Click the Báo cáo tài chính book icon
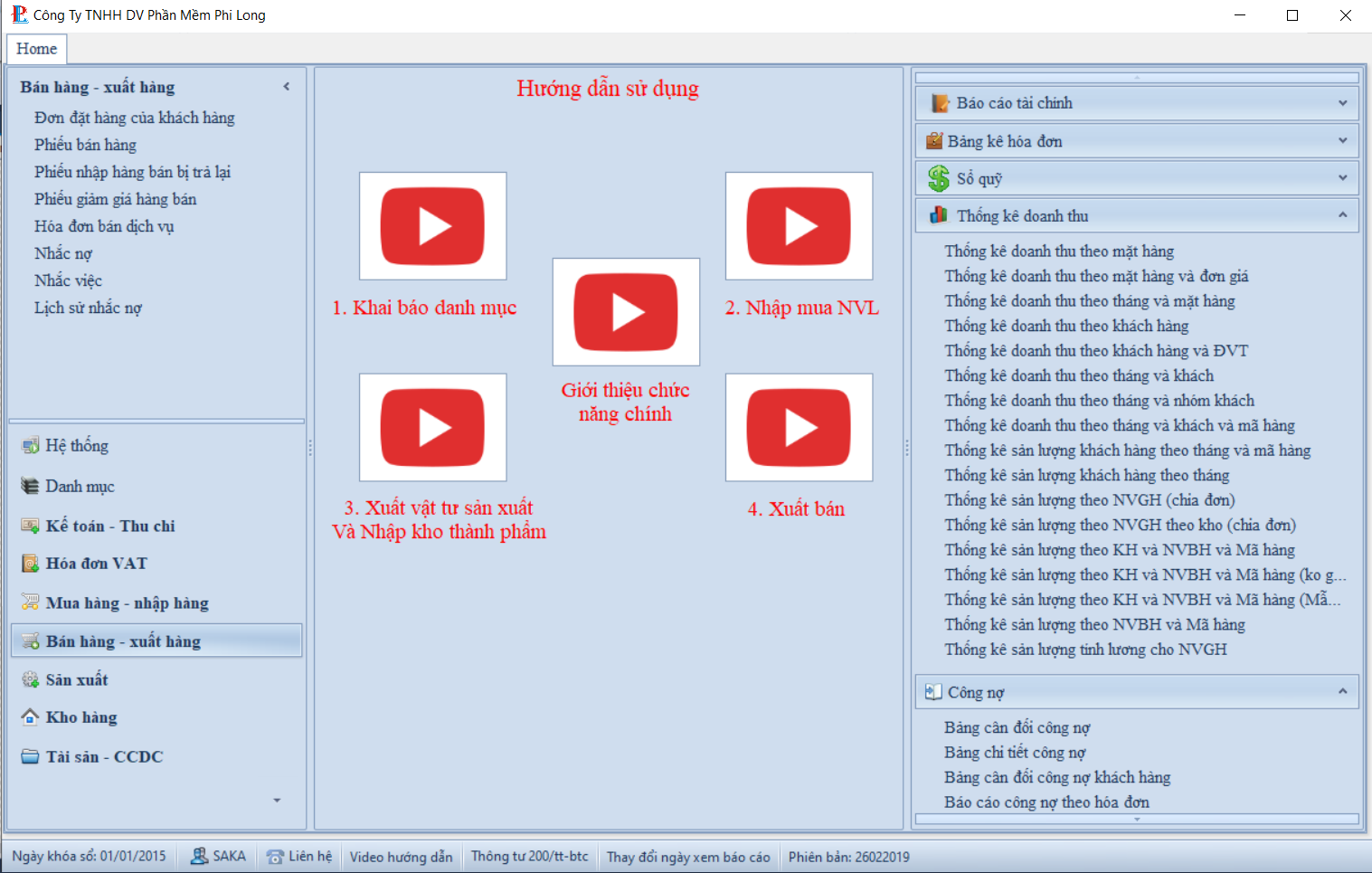Viewport: 1372px width, 873px height. tap(941, 103)
